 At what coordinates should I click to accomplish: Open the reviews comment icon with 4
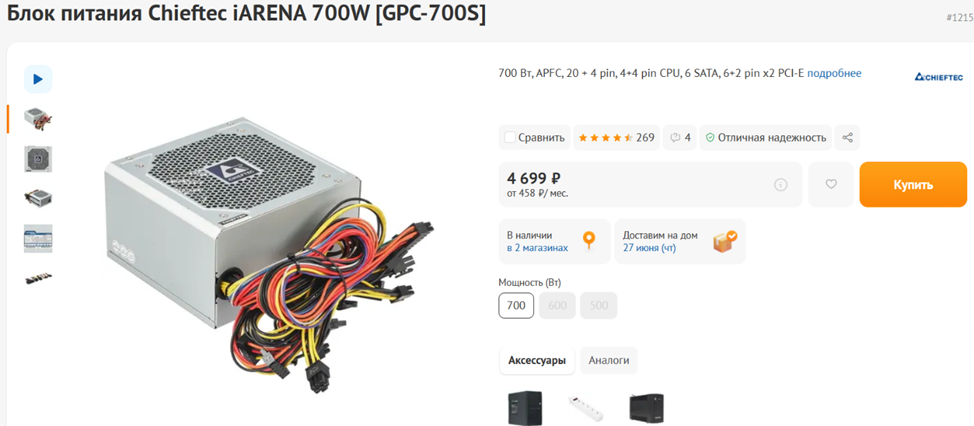click(680, 137)
